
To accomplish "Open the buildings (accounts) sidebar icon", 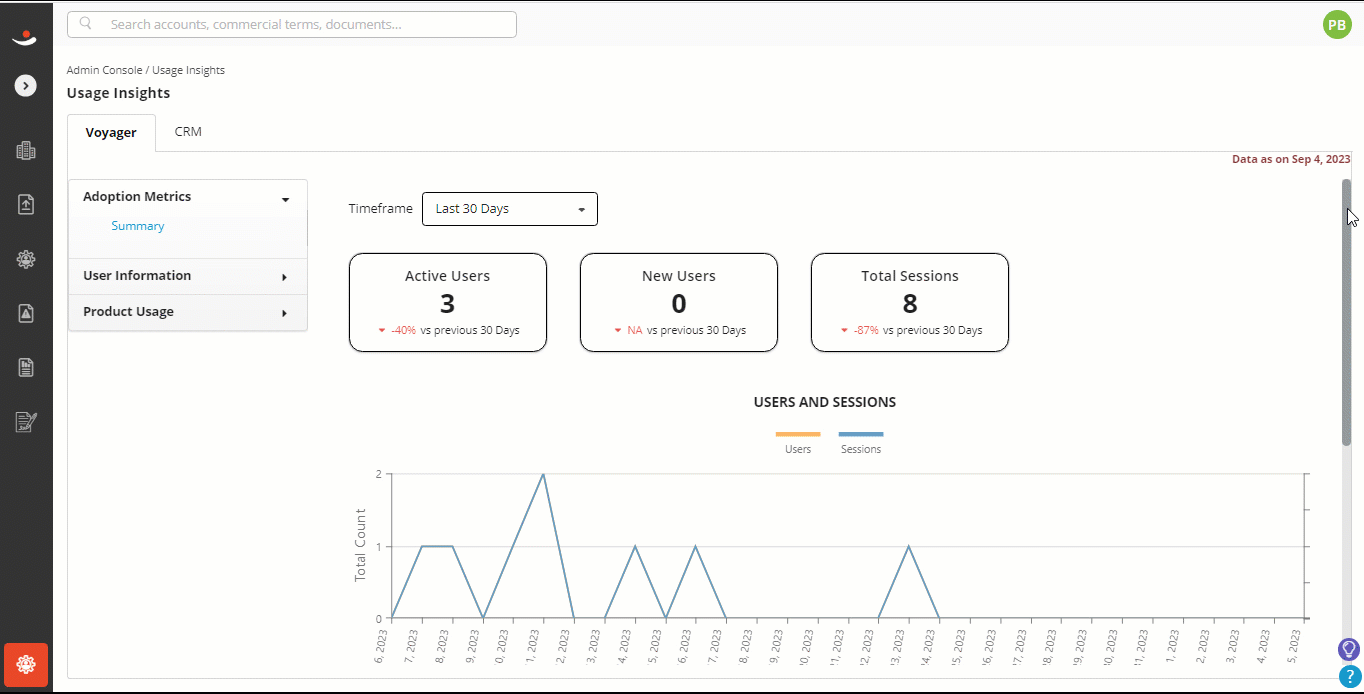I will (26, 151).
